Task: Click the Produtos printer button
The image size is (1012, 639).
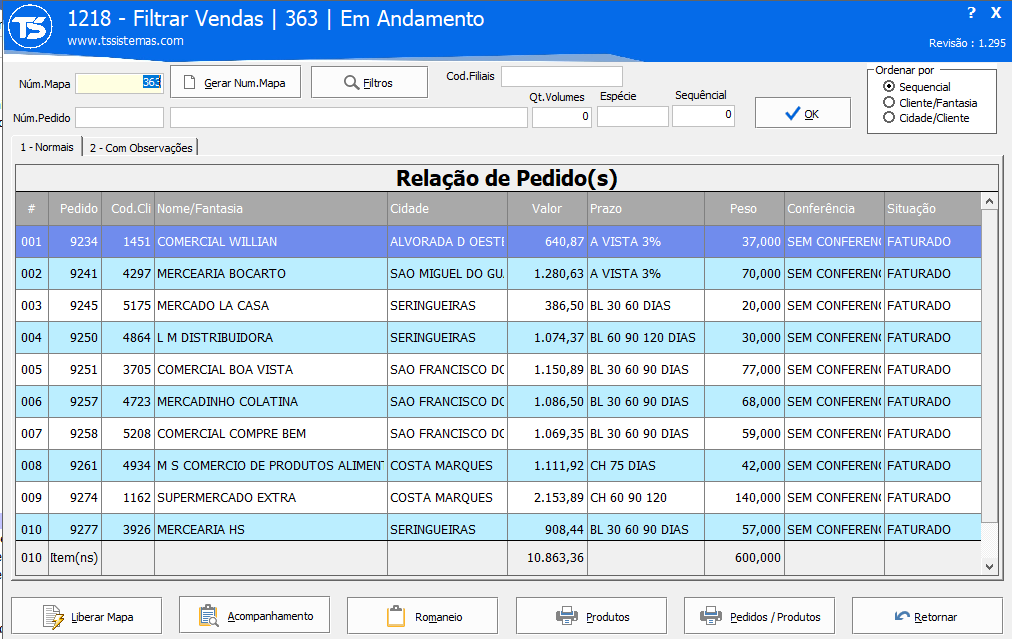Action: tap(593, 616)
